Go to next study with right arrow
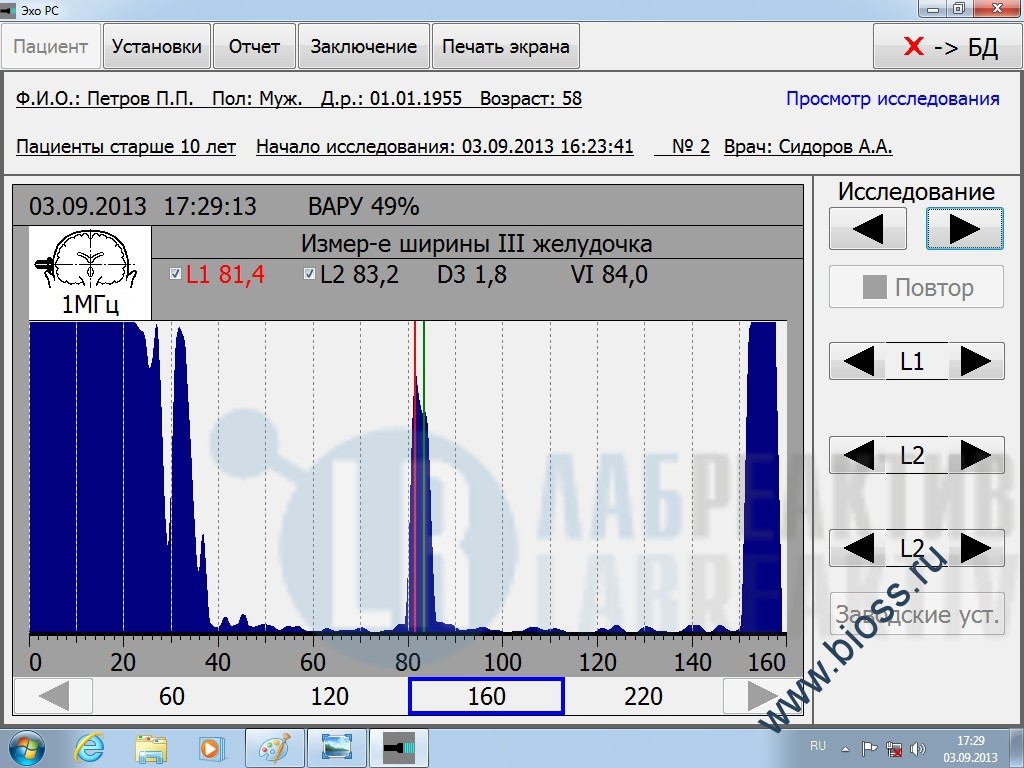 (x=964, y=229)
